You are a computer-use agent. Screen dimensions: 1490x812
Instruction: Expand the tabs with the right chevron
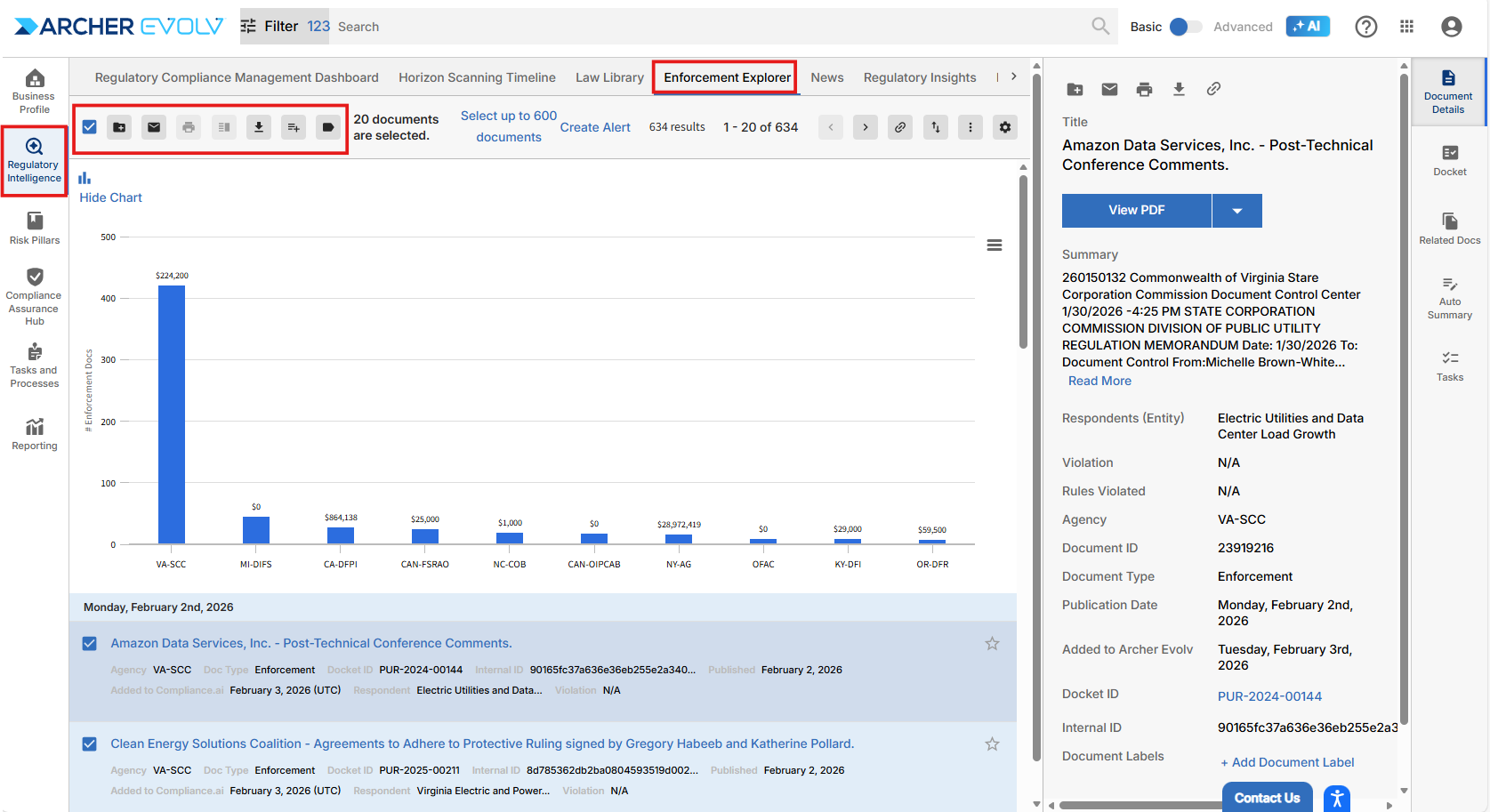coord(1013,77)
